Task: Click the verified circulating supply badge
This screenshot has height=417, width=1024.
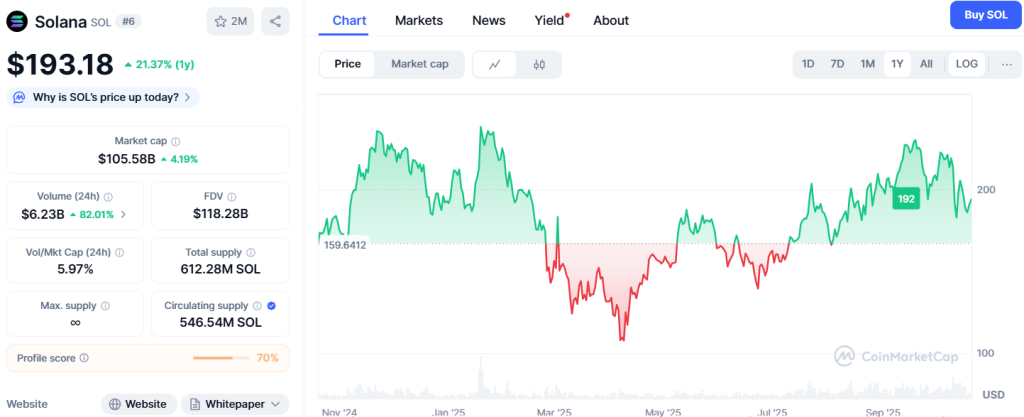Action: [x=271, y=305]
